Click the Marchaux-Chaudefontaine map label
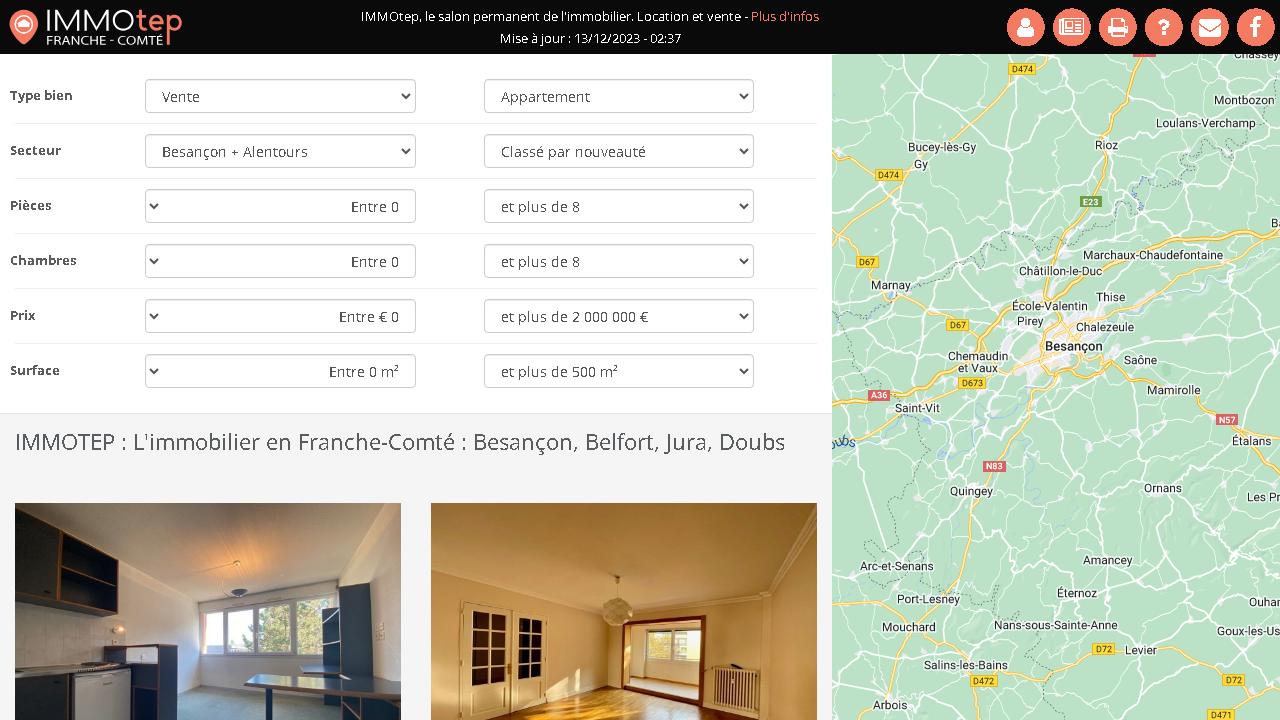The image size is (1280, 720). pyautogui.click(x=1153, y=255)
